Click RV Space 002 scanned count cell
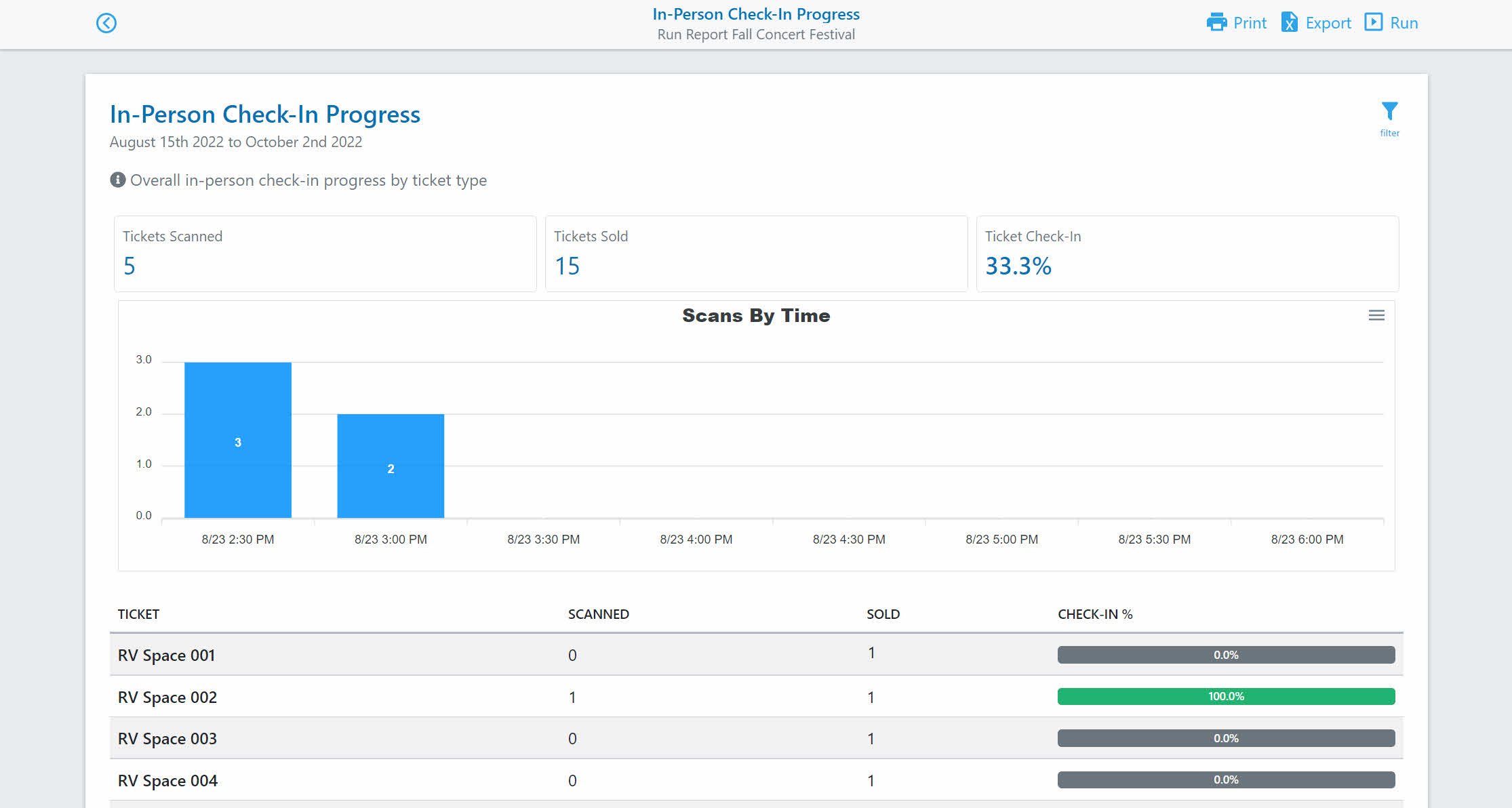 (572, 698)
